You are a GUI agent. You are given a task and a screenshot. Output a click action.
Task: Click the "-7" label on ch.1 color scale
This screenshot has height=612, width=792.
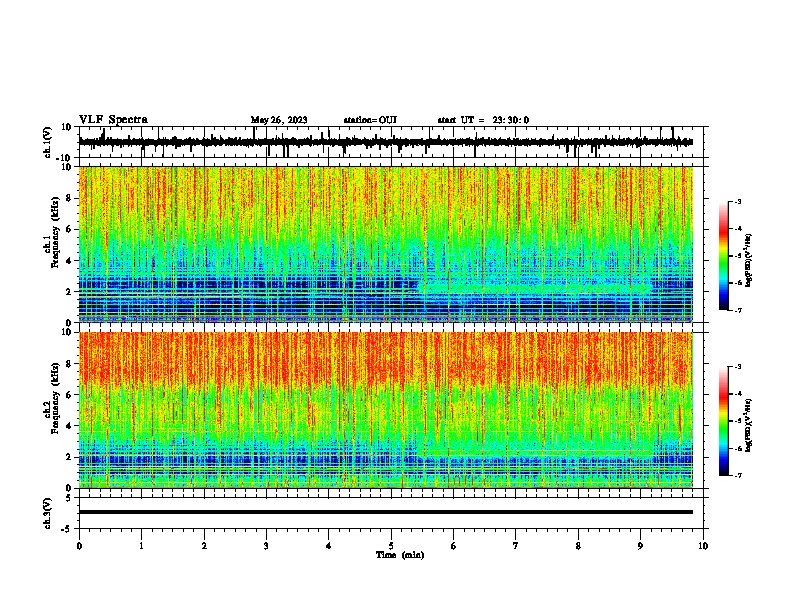738,310
